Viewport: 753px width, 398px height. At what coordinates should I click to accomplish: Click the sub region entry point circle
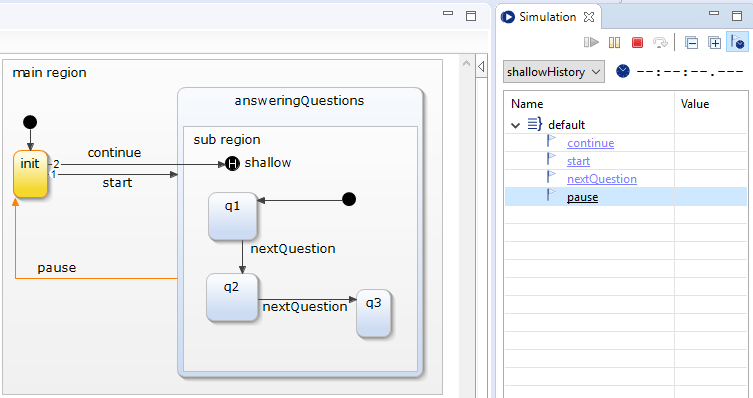[349, 199]
